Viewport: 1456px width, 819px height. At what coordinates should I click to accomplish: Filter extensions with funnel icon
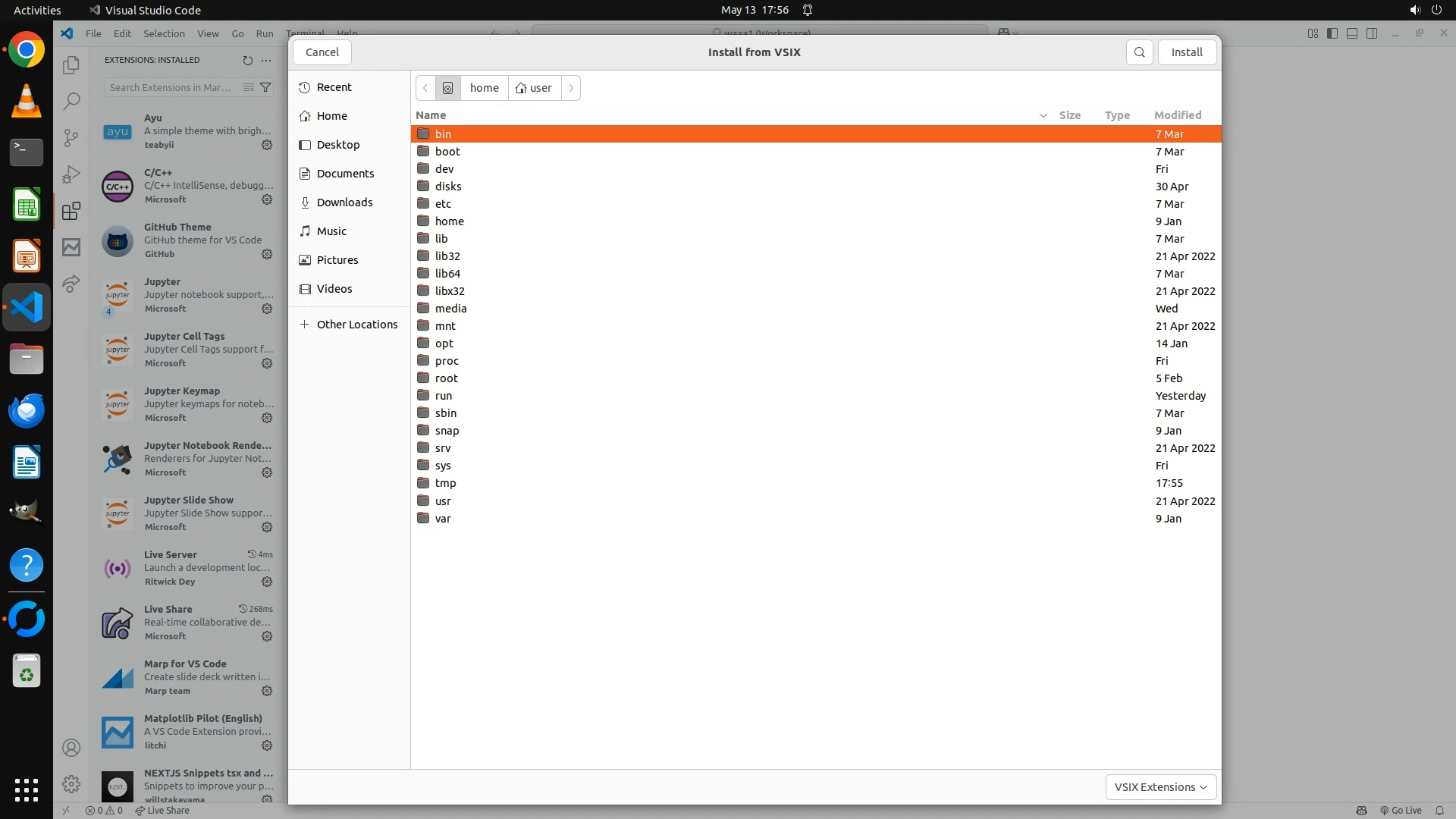point(265,87)
